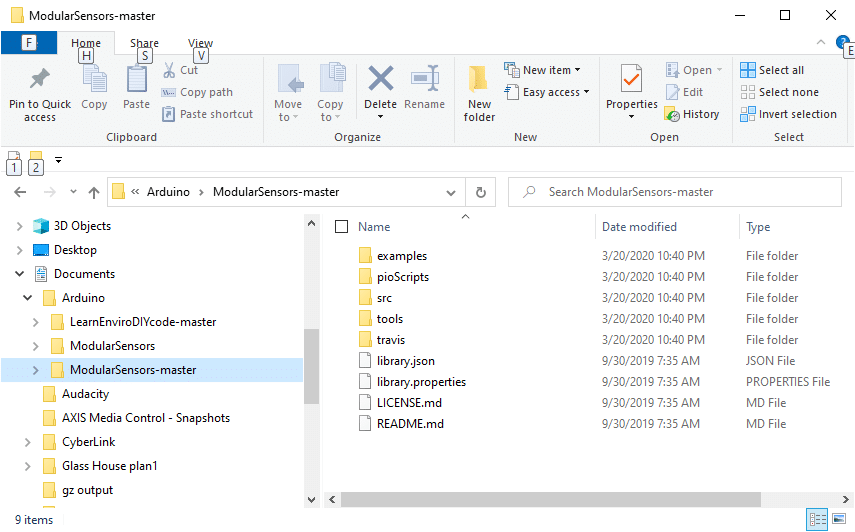The width and height of the screenshot is (855, 532).
Task: Open the Easy access dropdown
Action: (547, 92)
